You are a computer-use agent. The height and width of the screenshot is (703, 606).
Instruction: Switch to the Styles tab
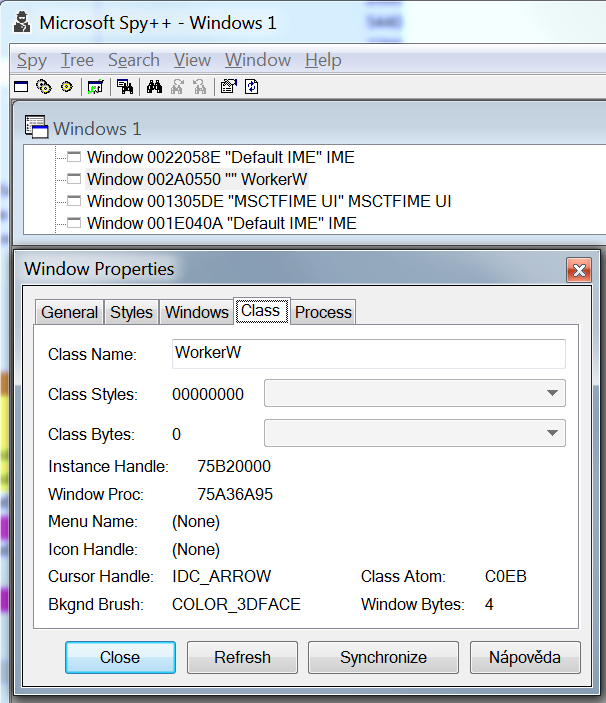coord(131,312)
